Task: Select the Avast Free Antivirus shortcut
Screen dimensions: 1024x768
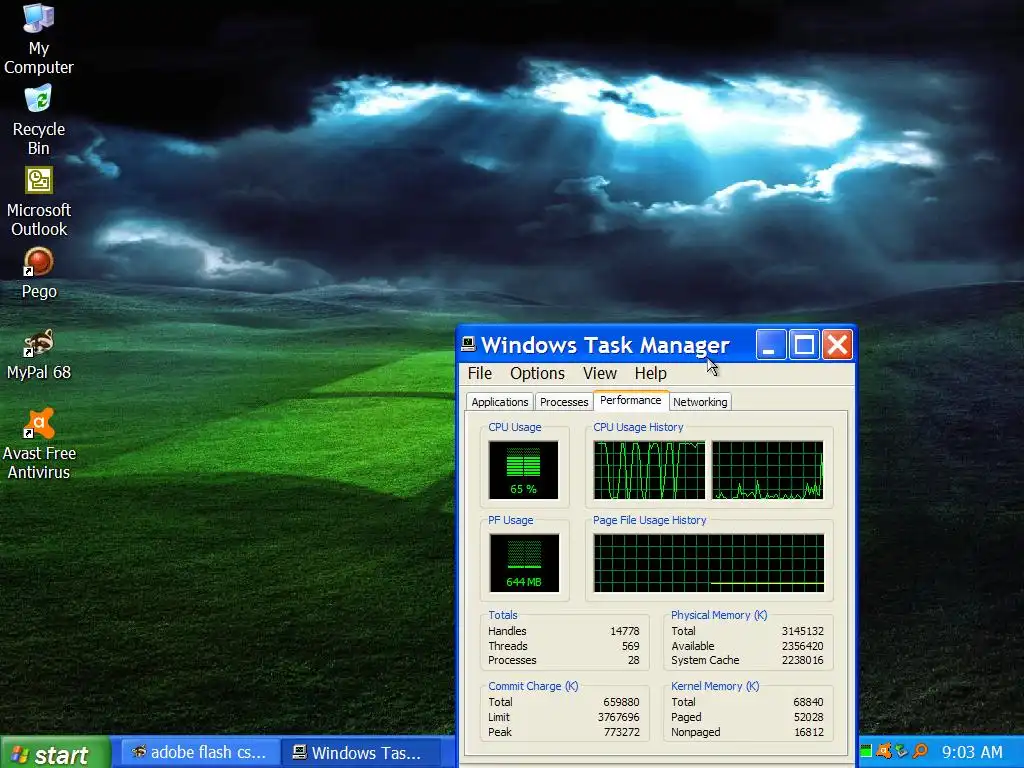Action: (39, 444)
